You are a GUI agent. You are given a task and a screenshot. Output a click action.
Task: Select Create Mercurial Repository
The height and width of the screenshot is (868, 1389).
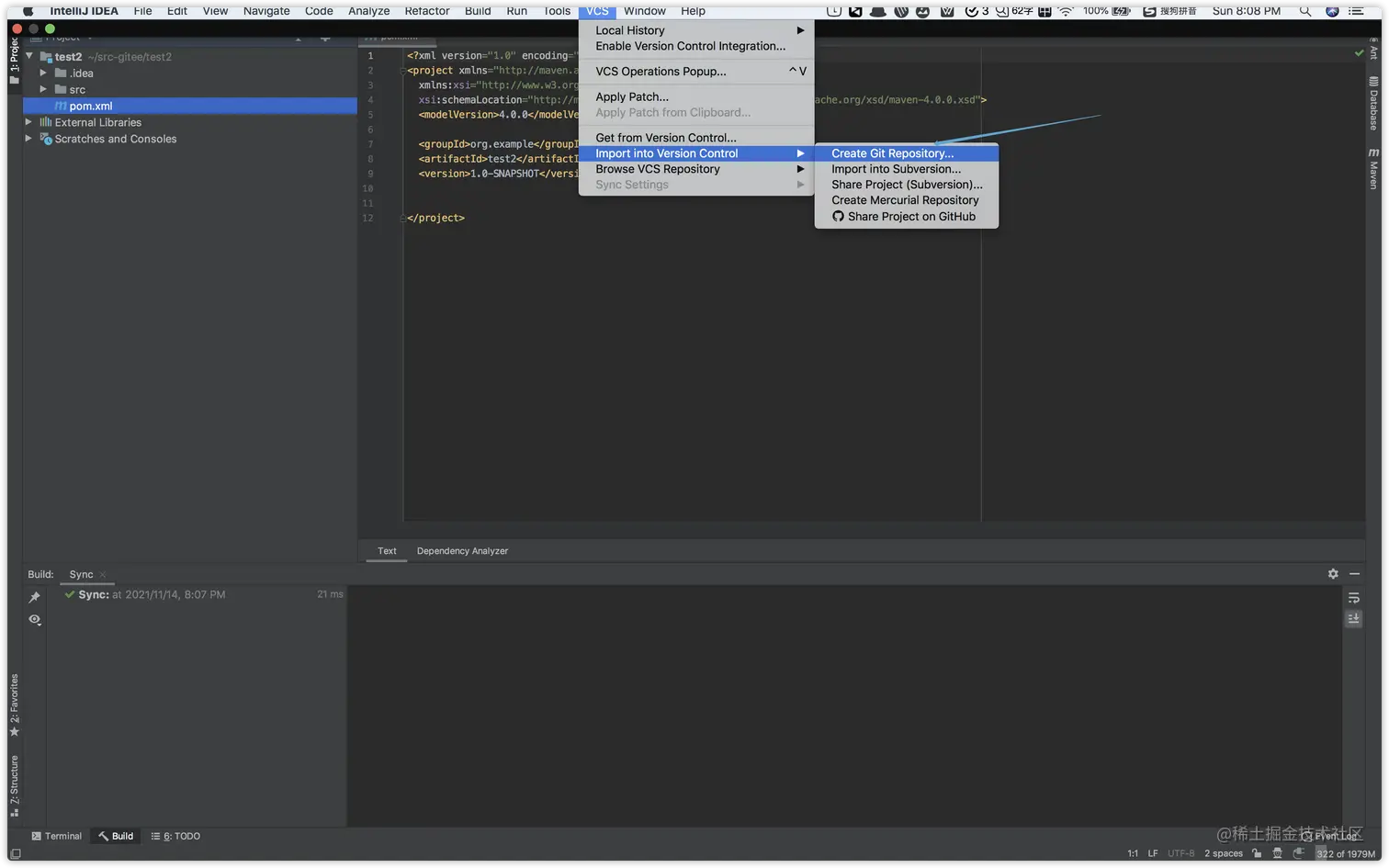coord(906,200)
